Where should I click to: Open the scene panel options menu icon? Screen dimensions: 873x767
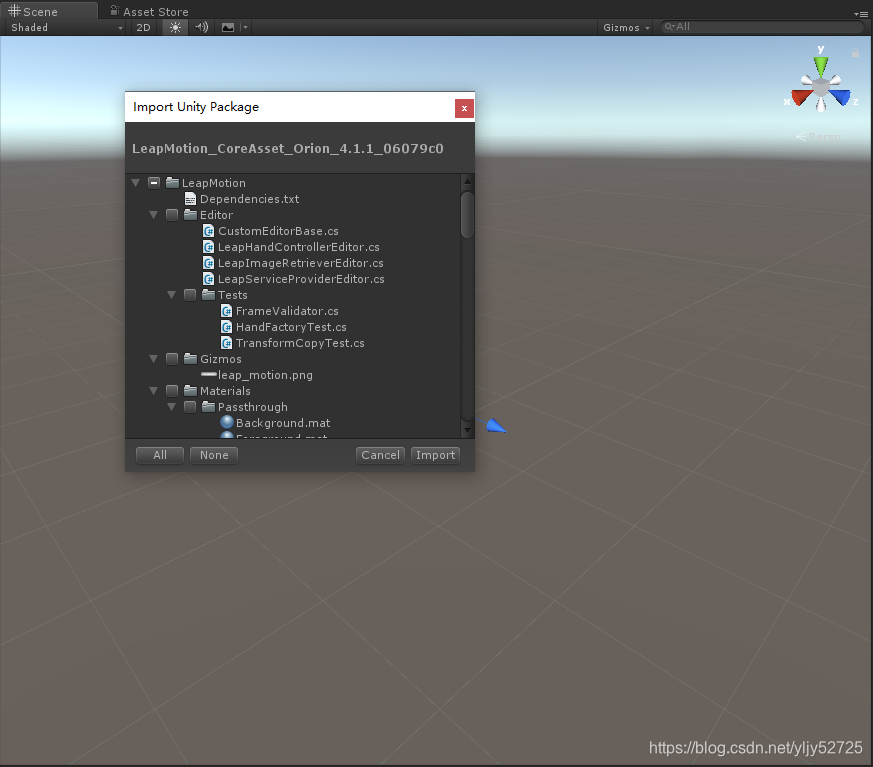[860, 14]
